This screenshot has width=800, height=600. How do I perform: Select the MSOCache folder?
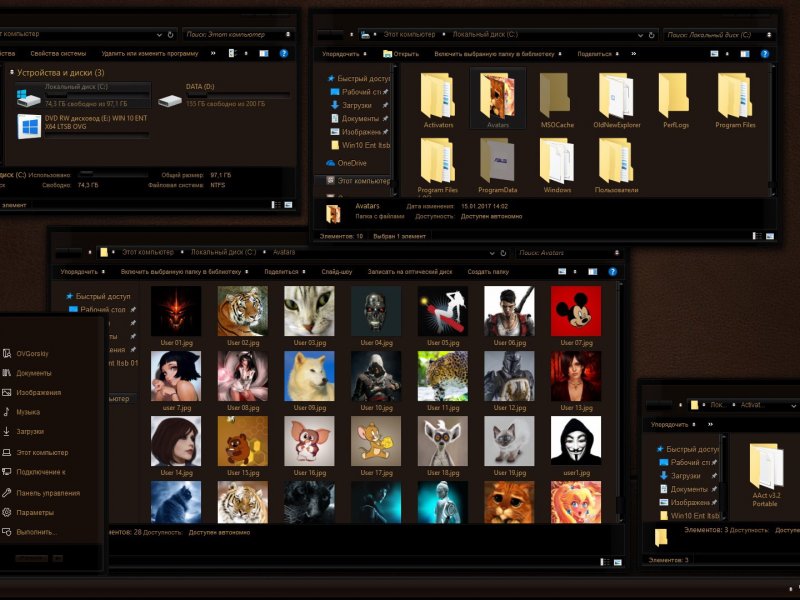557,100
